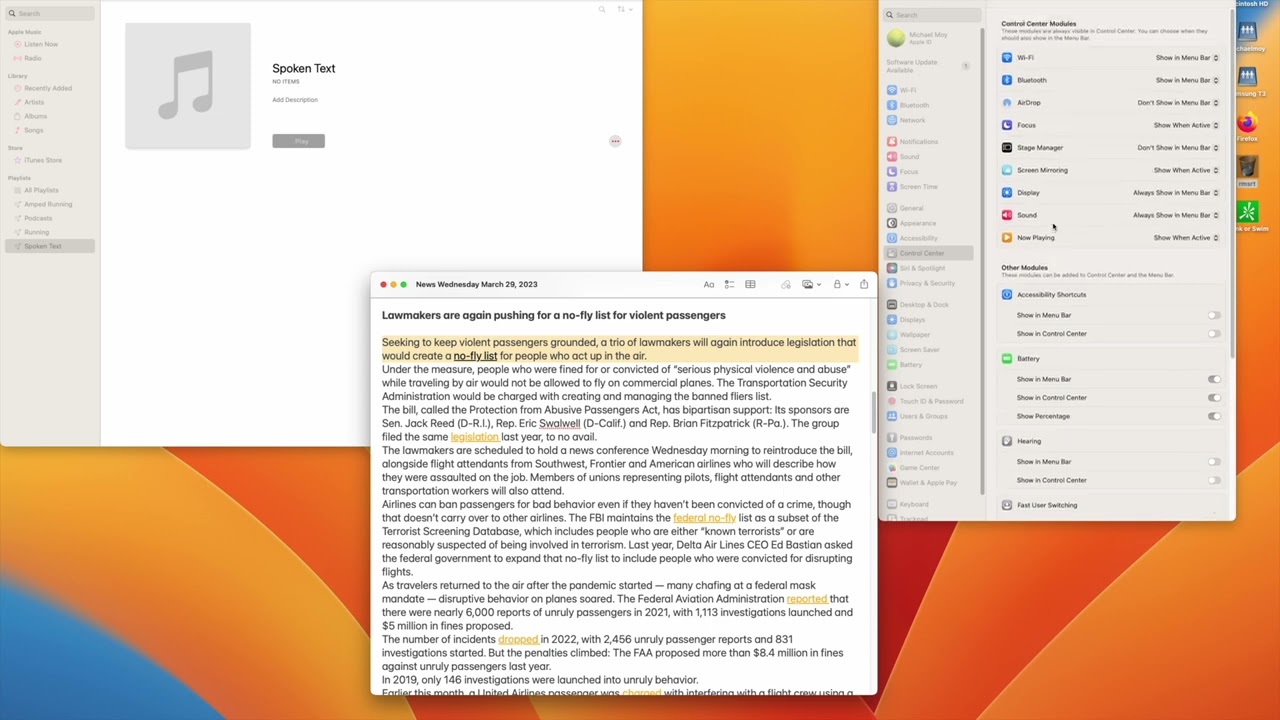
Task: Open the 'no-fly list' link in note
Action: click(475, 356)
